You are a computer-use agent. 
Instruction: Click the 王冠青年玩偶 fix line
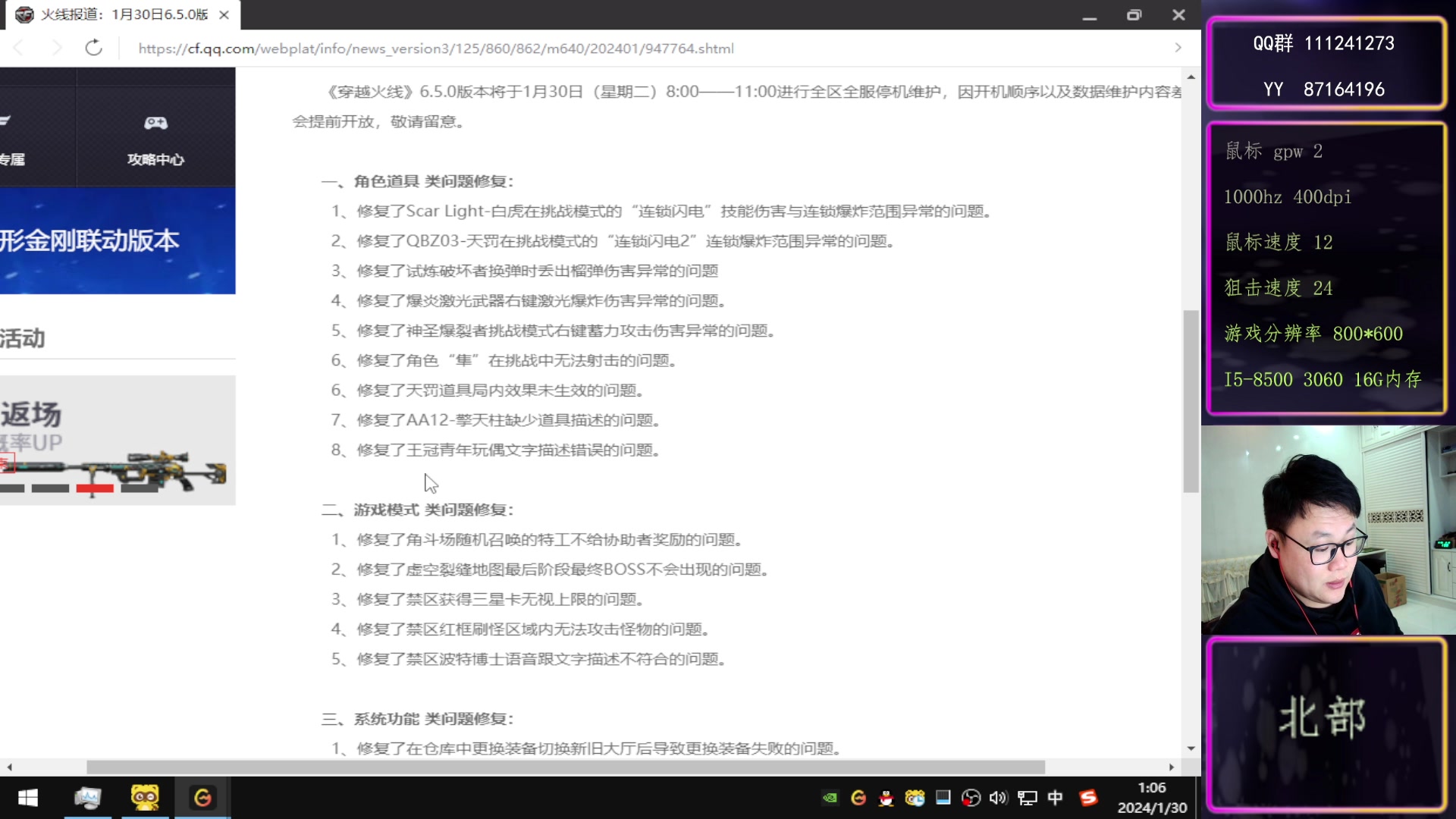(496, 450)
